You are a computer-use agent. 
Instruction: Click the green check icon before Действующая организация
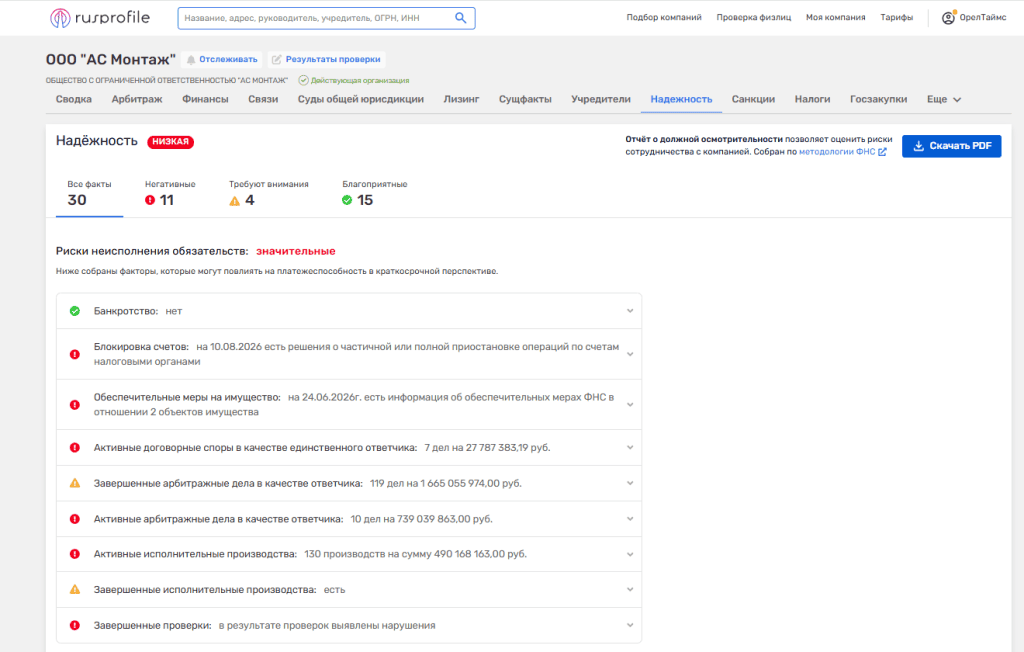point(303,80)
